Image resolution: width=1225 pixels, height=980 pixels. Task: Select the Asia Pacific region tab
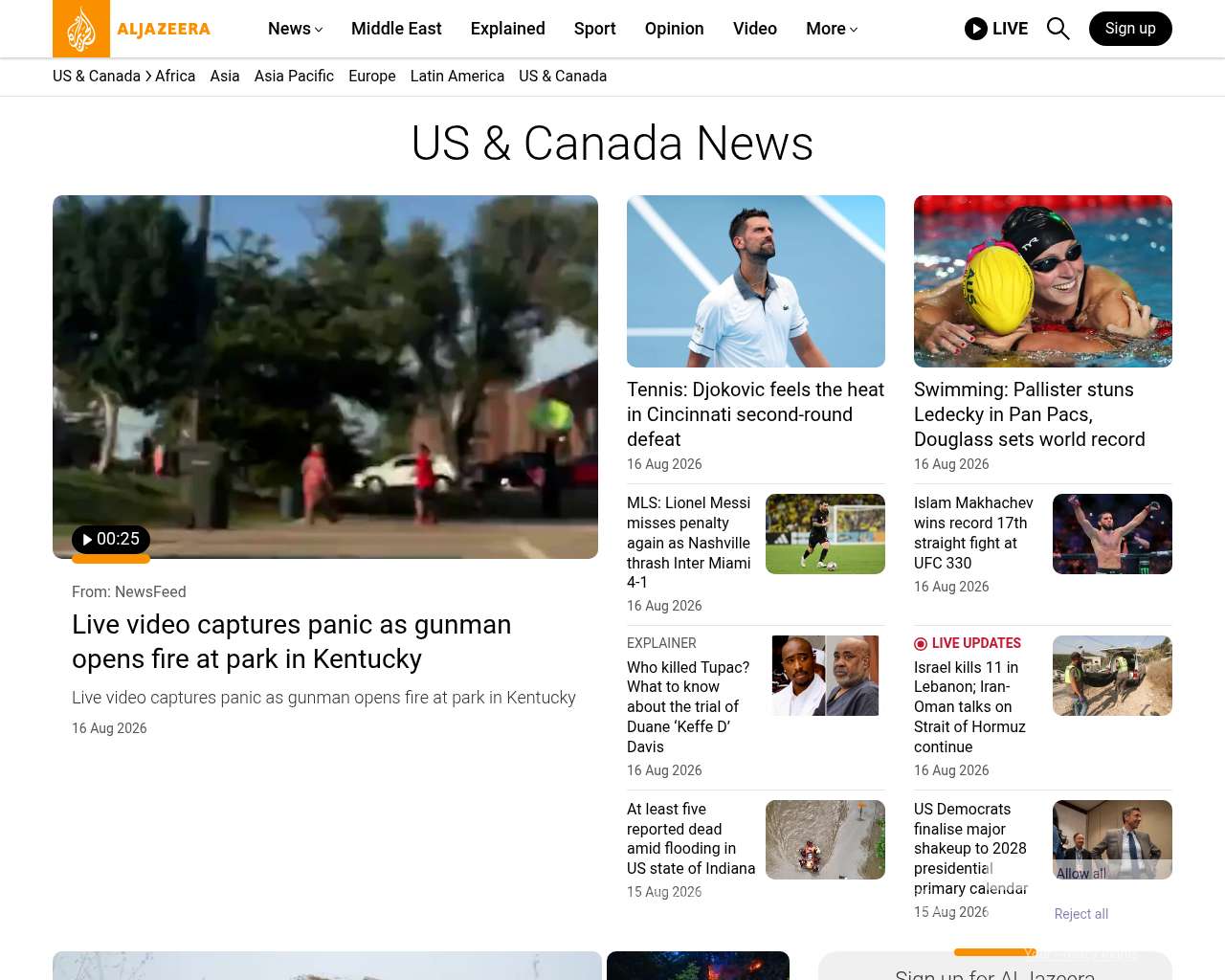294,77
